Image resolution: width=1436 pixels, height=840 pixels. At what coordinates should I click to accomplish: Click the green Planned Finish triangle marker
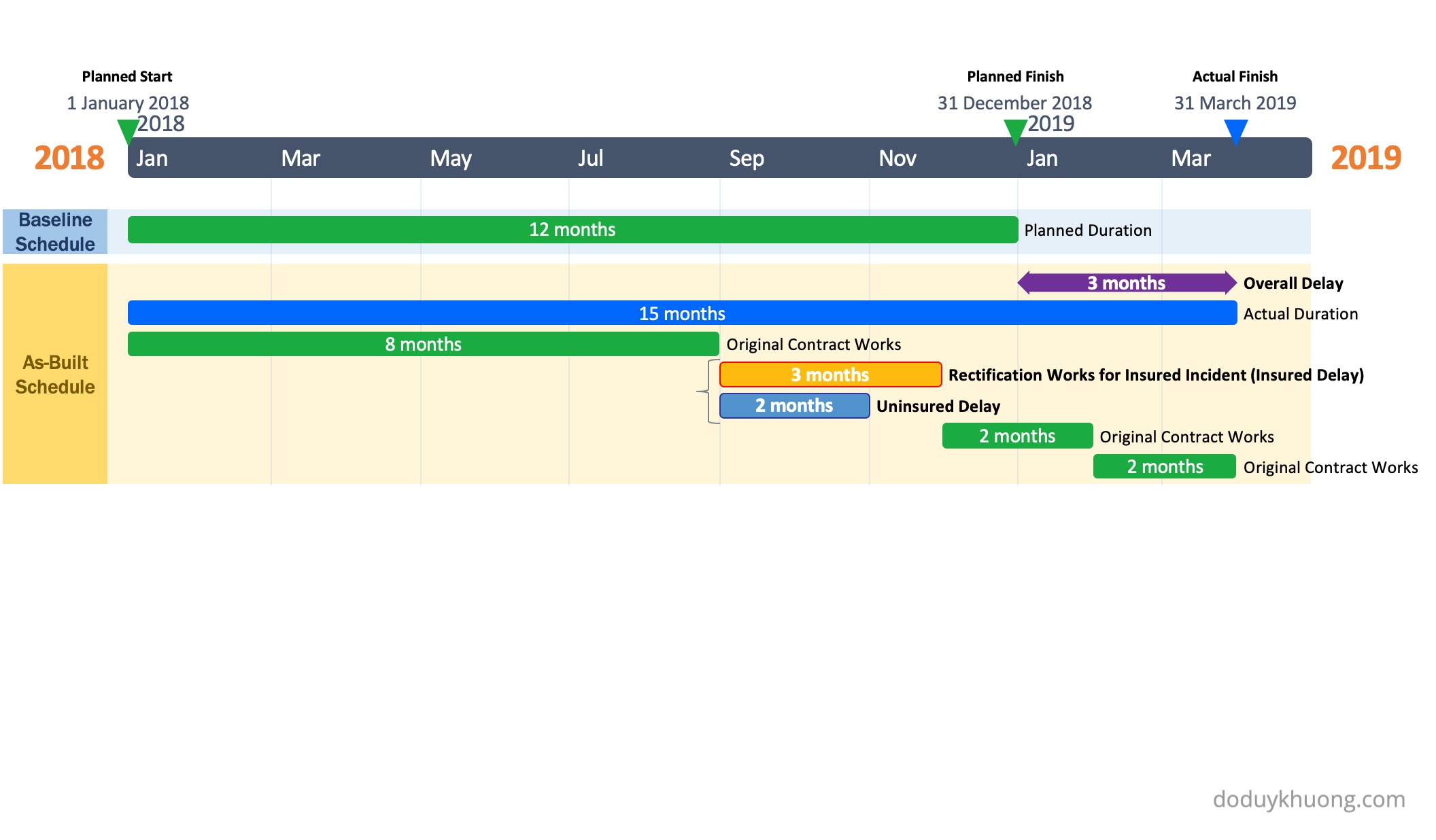click(1015, 130)
